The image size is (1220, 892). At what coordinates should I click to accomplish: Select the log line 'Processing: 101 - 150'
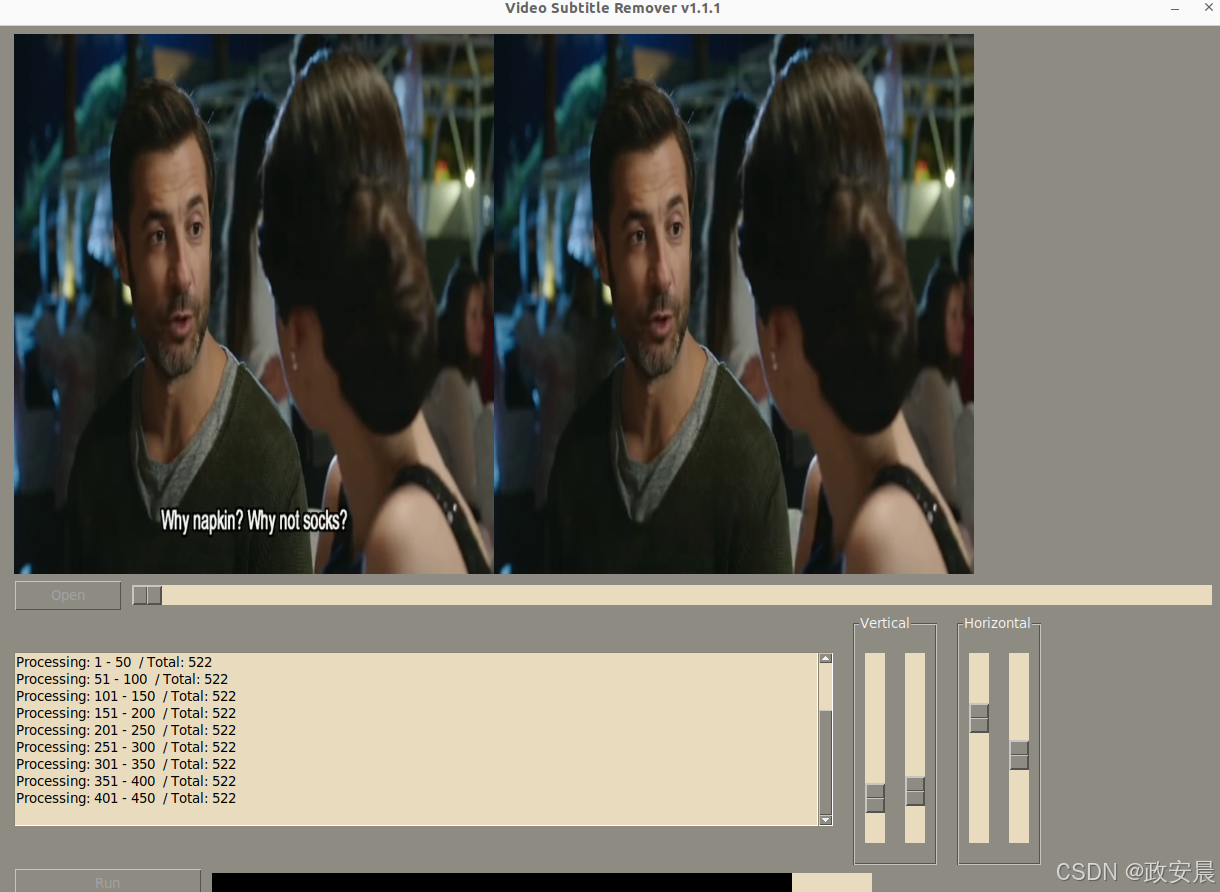126,696
